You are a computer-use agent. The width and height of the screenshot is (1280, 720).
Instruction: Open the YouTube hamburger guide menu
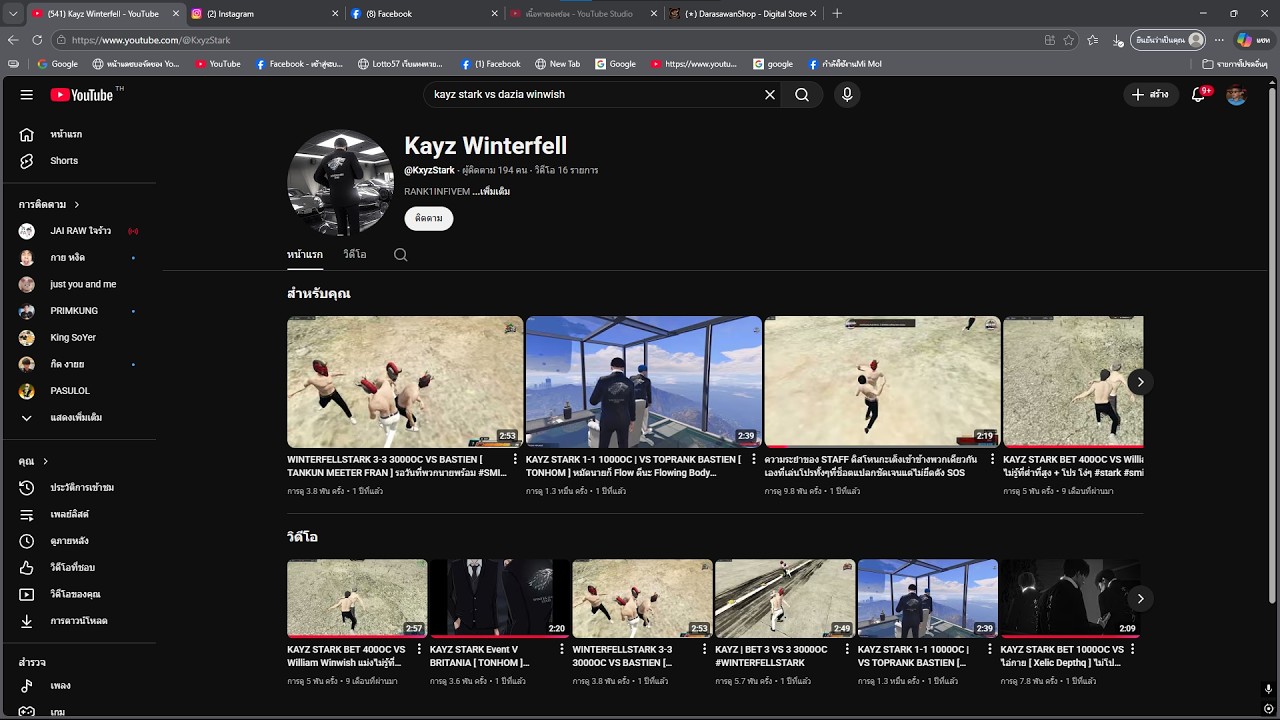click(27, 95)
